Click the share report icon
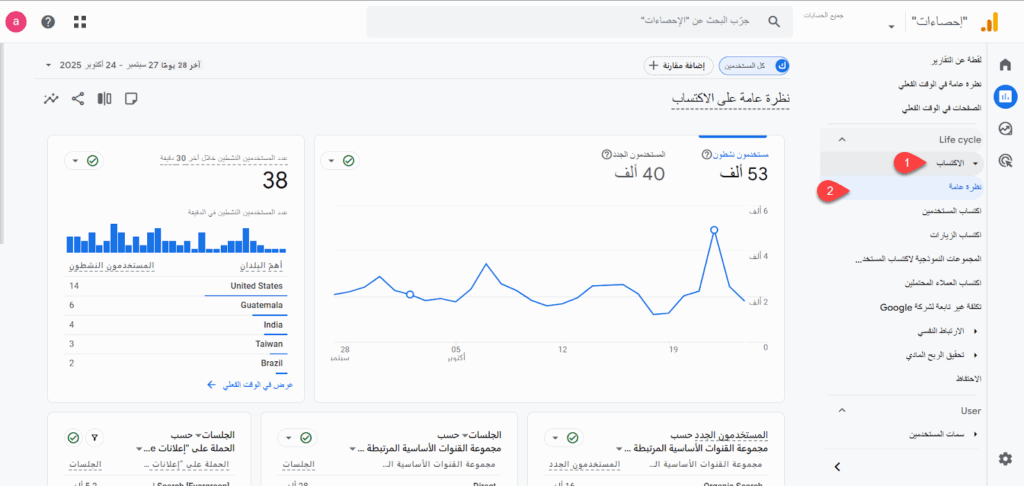 (x=78, y=98)
